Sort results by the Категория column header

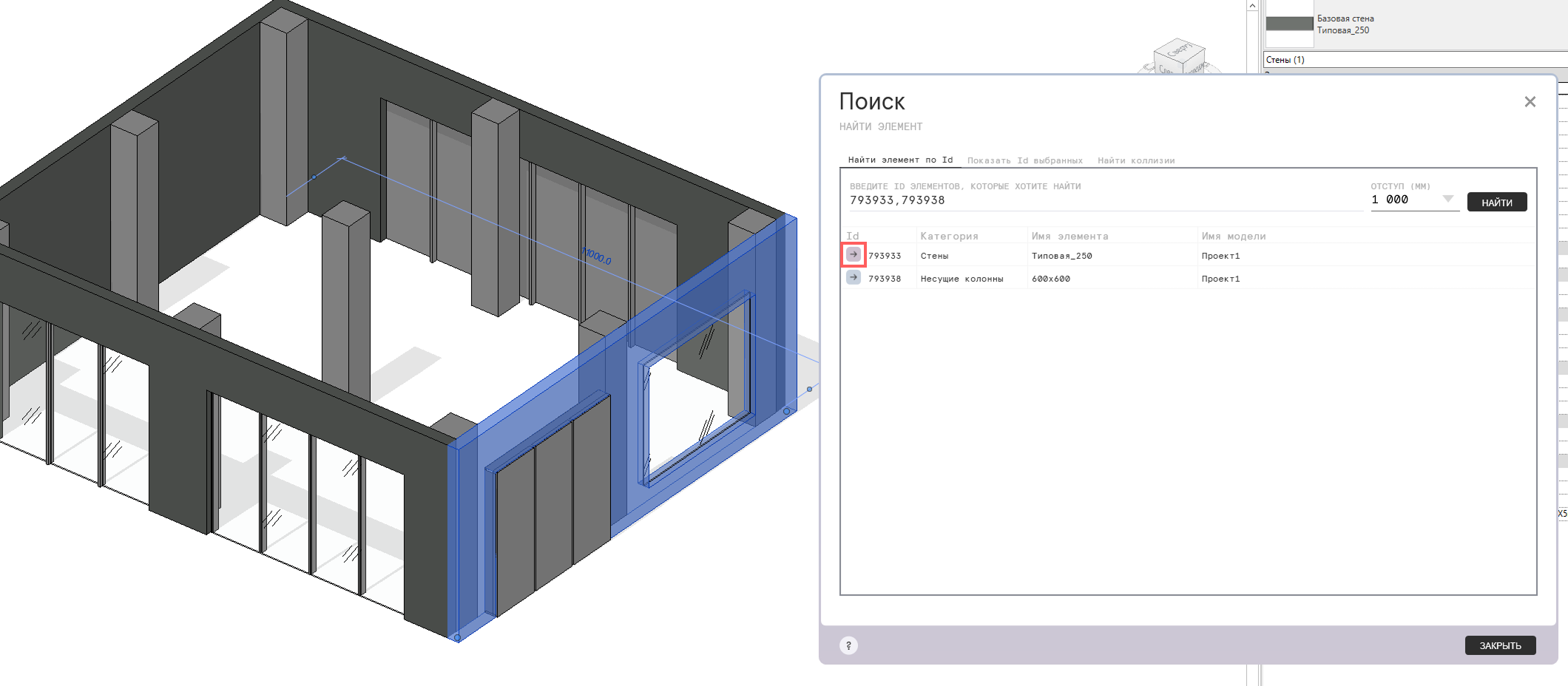[949, 236]
